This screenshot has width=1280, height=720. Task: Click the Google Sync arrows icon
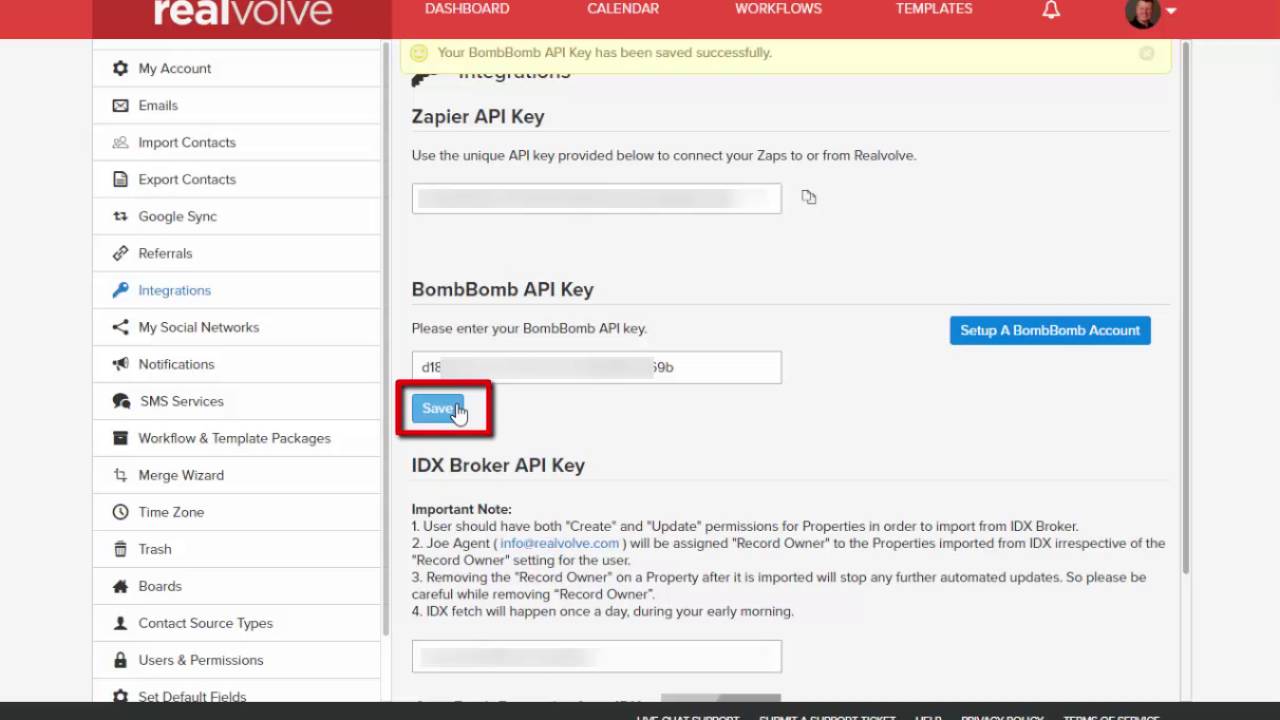120,216
